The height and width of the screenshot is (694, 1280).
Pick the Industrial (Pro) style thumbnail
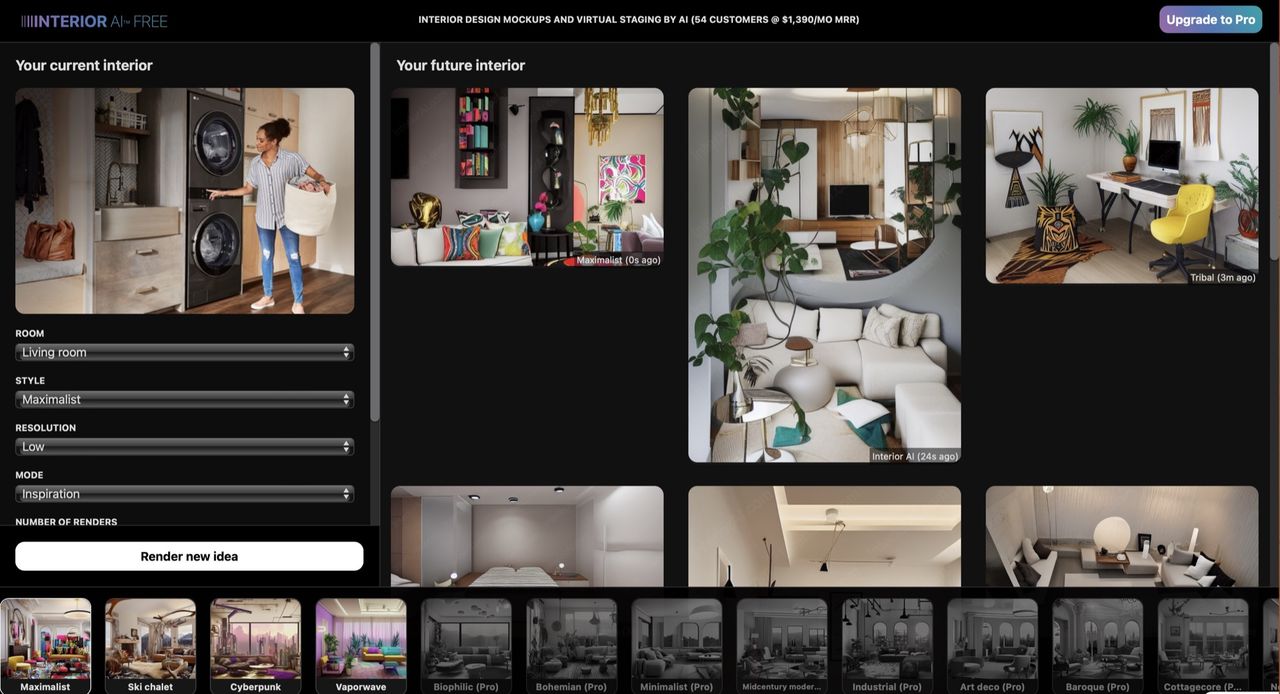tap(887, 644)
